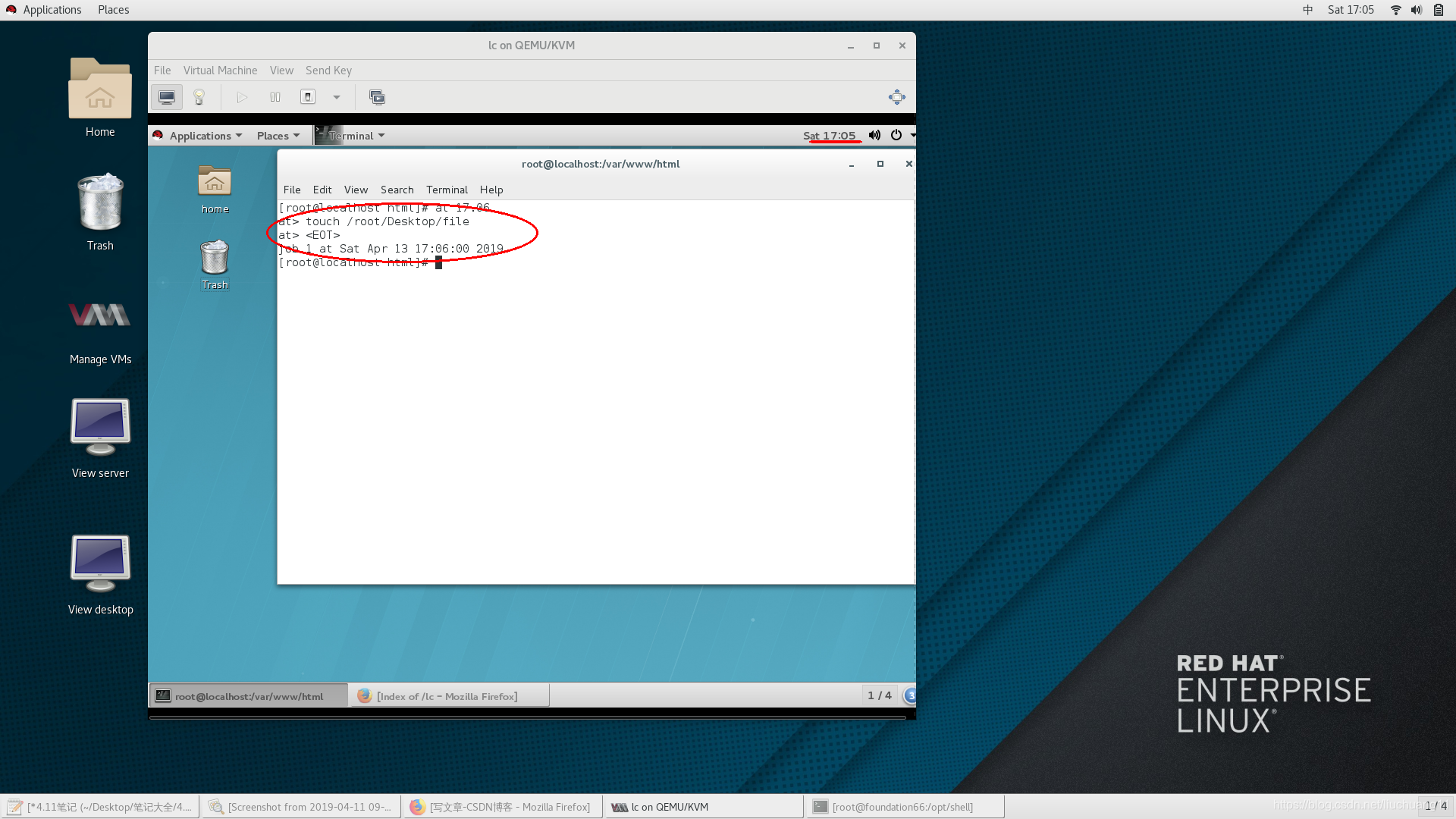The height and width of the screenshot is (819, 1456).
Task: Open the Search menu in terminal
Action: pyautogui.click(x=397, y=190)
